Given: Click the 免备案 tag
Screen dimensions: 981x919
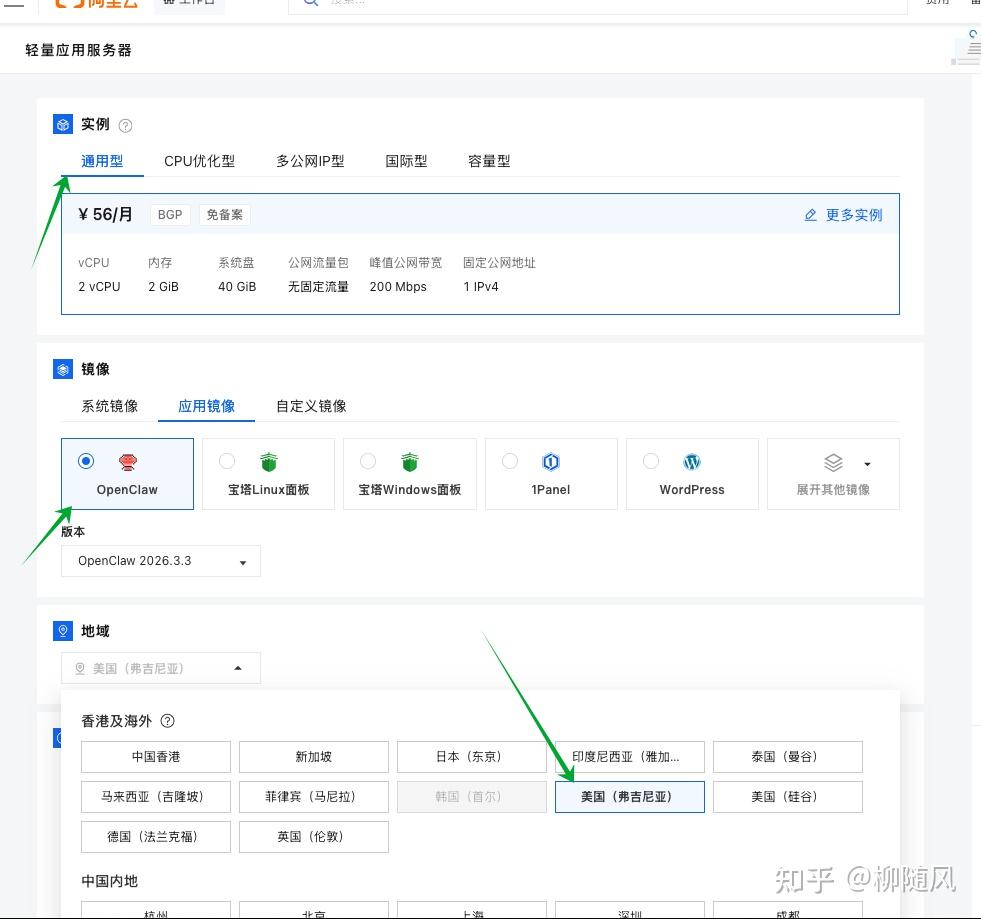Looking at the screenshot, I should point(225,215).
